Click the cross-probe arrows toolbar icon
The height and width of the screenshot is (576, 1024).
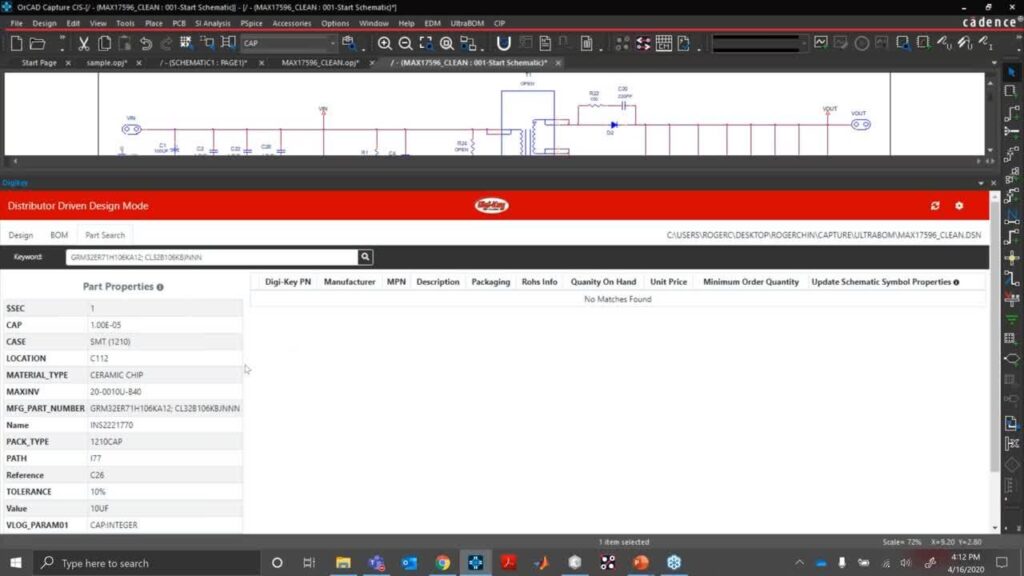[643, 44]
